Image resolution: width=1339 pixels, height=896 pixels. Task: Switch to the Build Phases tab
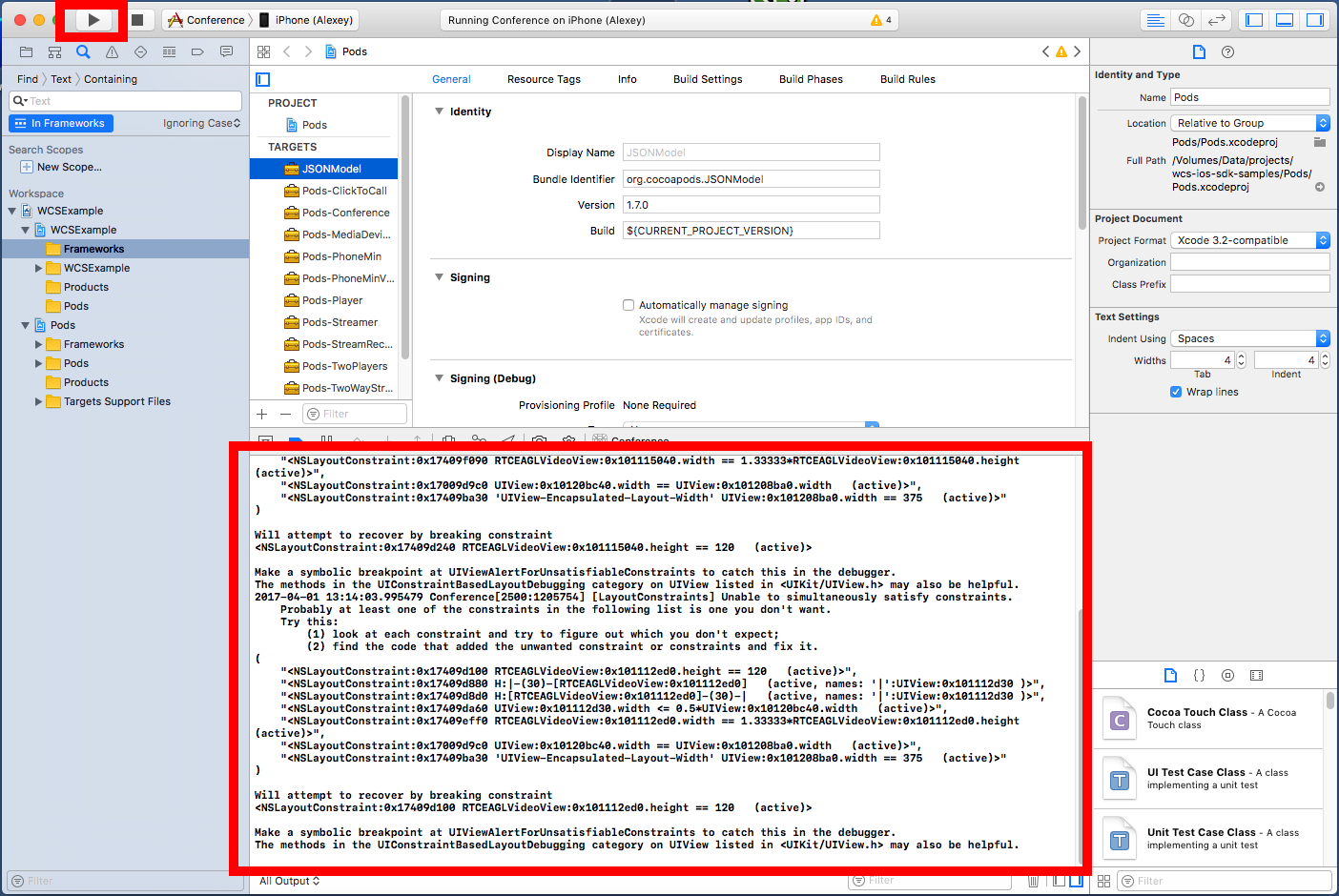pos(811,79)
